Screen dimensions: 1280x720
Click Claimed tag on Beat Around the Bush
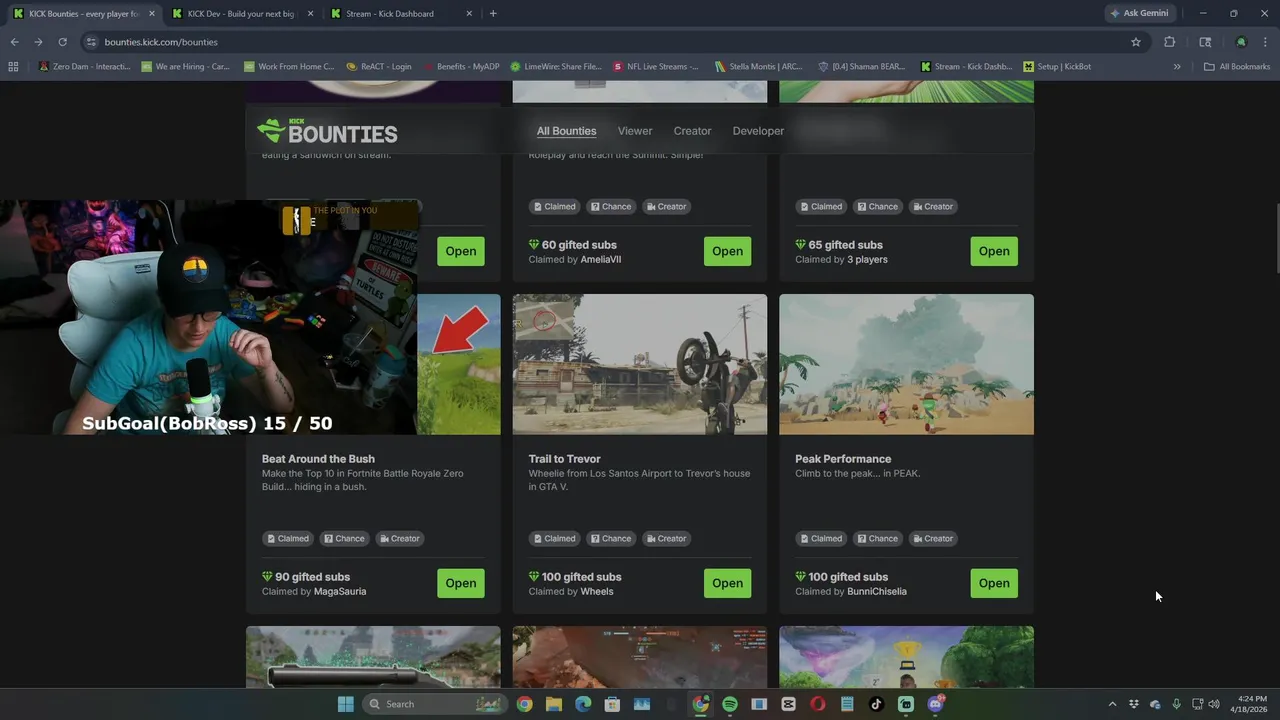(x=287, y=538)
